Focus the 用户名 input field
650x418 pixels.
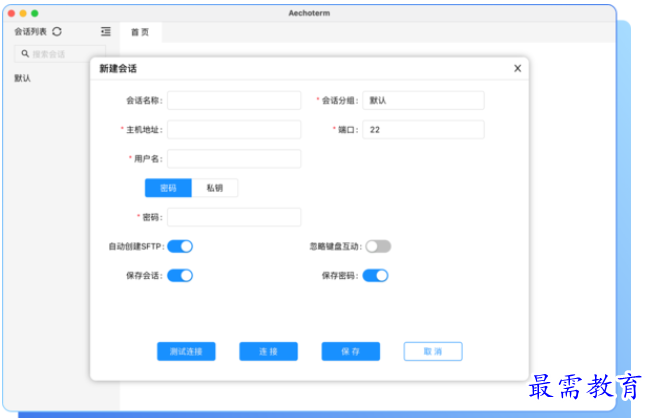[234, 159]
